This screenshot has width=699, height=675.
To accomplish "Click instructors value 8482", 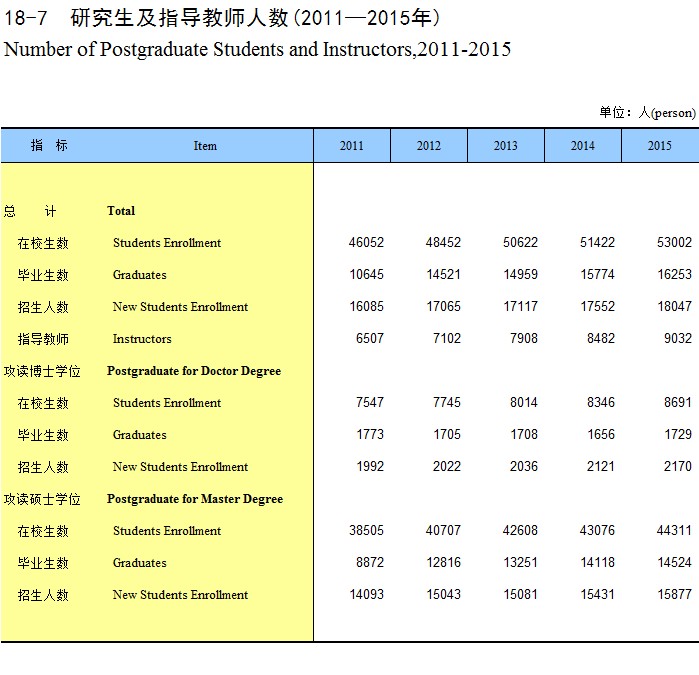I will tap(601, 338).
